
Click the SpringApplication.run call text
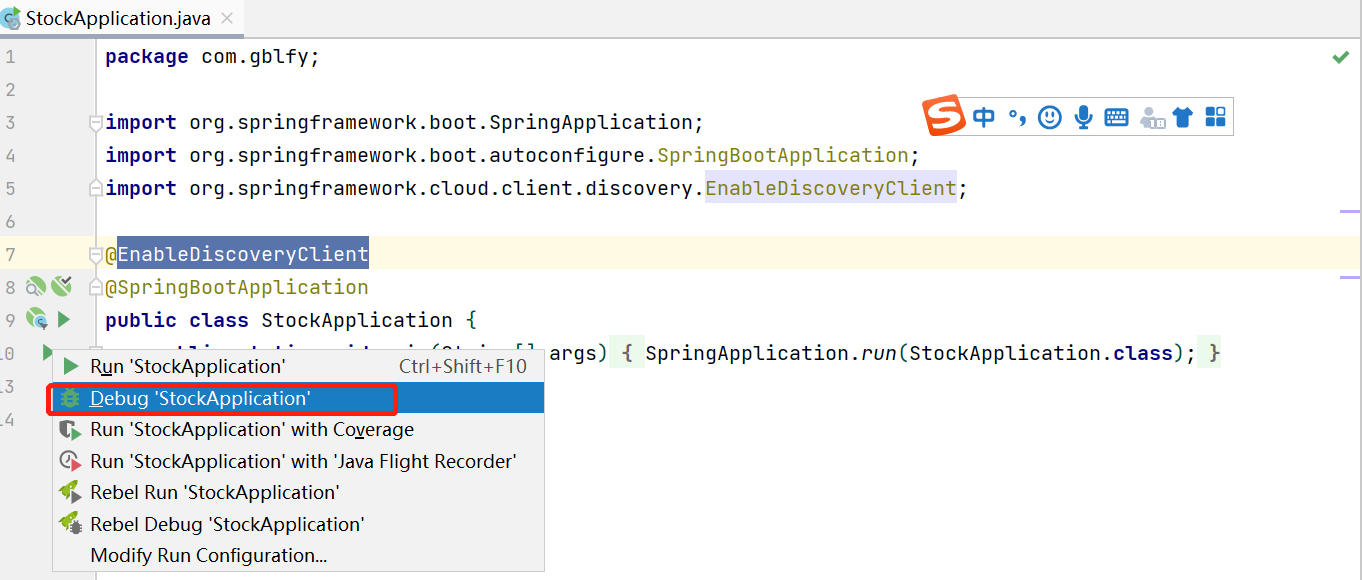click(x=770, y=353)
